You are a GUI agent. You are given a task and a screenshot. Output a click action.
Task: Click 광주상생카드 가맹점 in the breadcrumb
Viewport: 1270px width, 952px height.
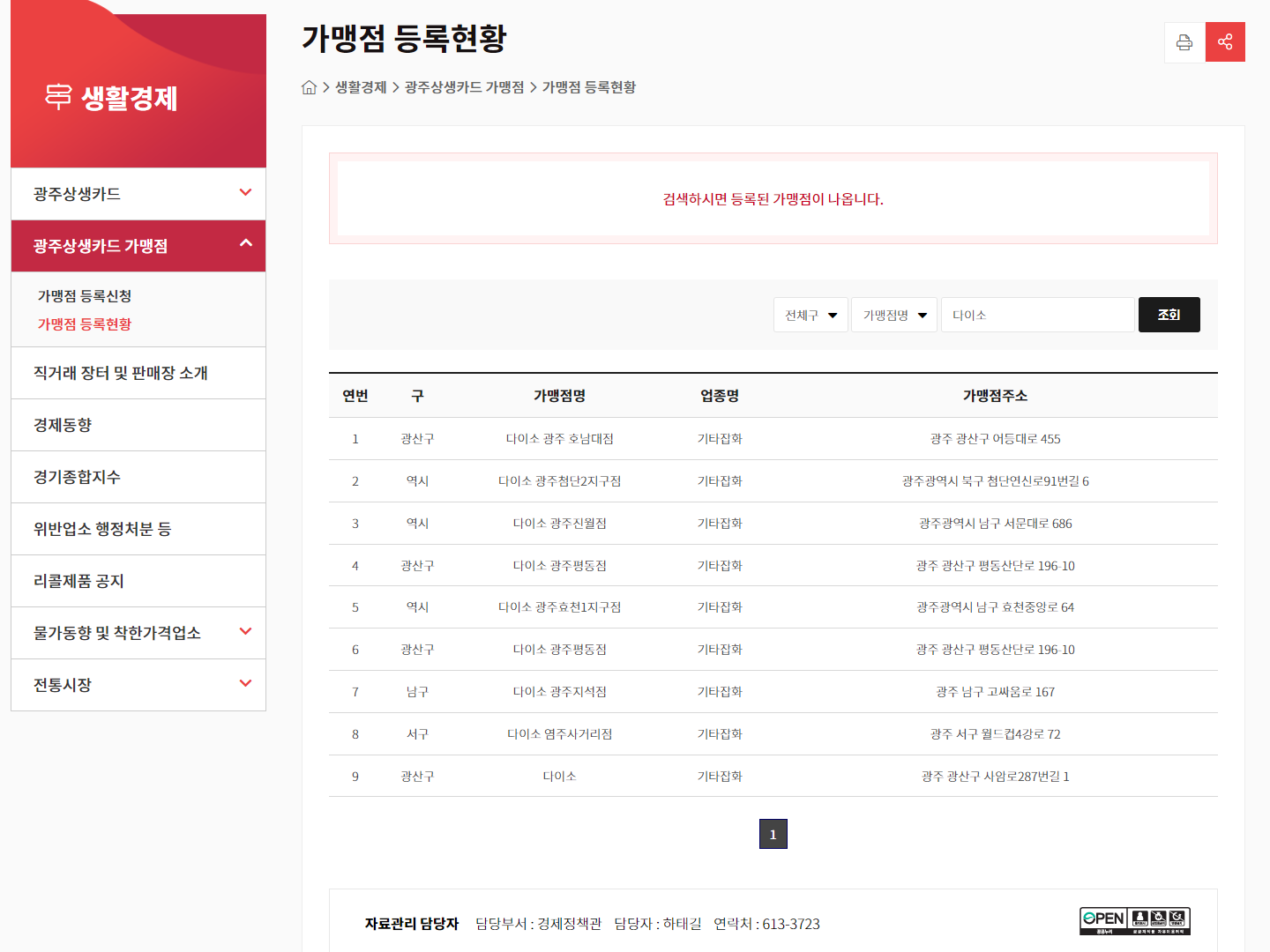tap(464, 87)
